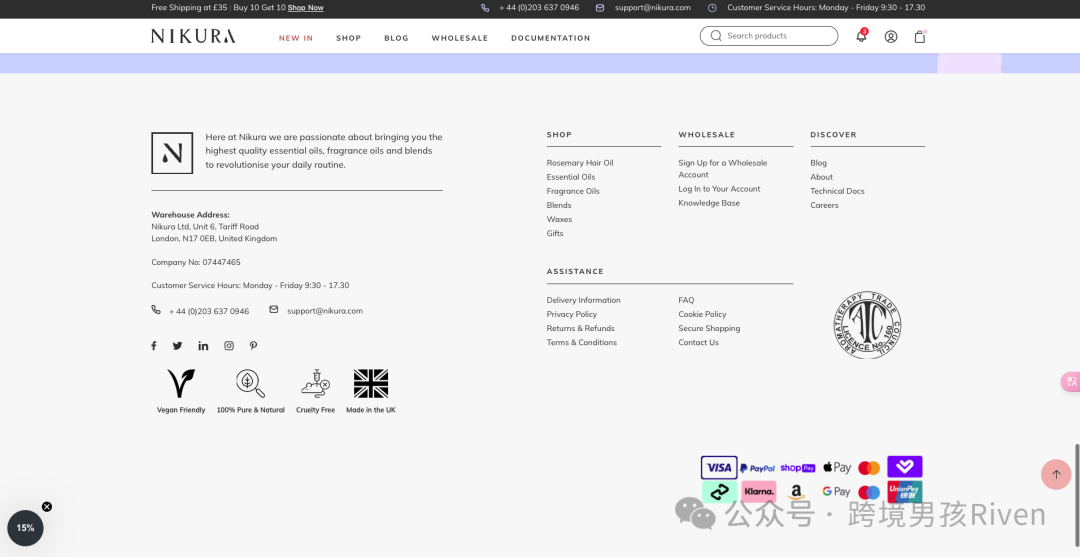Click the Visa payment icon
This screenshot has width=1080, height=557.
click(x=719, y=467)
